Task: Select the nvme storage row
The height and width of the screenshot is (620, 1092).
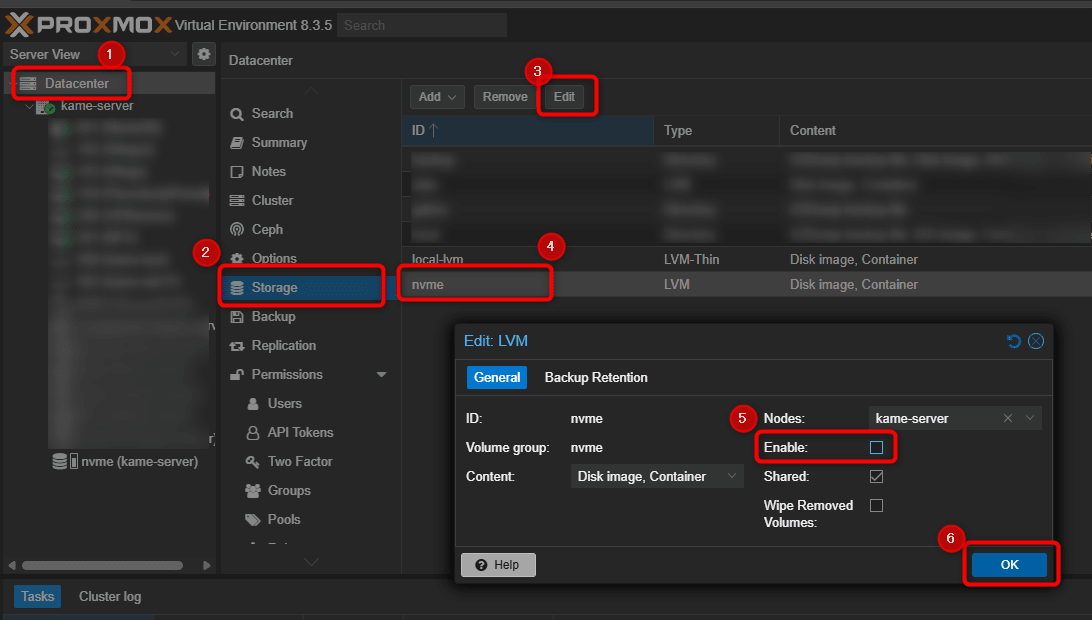Action: coord(747,284)
